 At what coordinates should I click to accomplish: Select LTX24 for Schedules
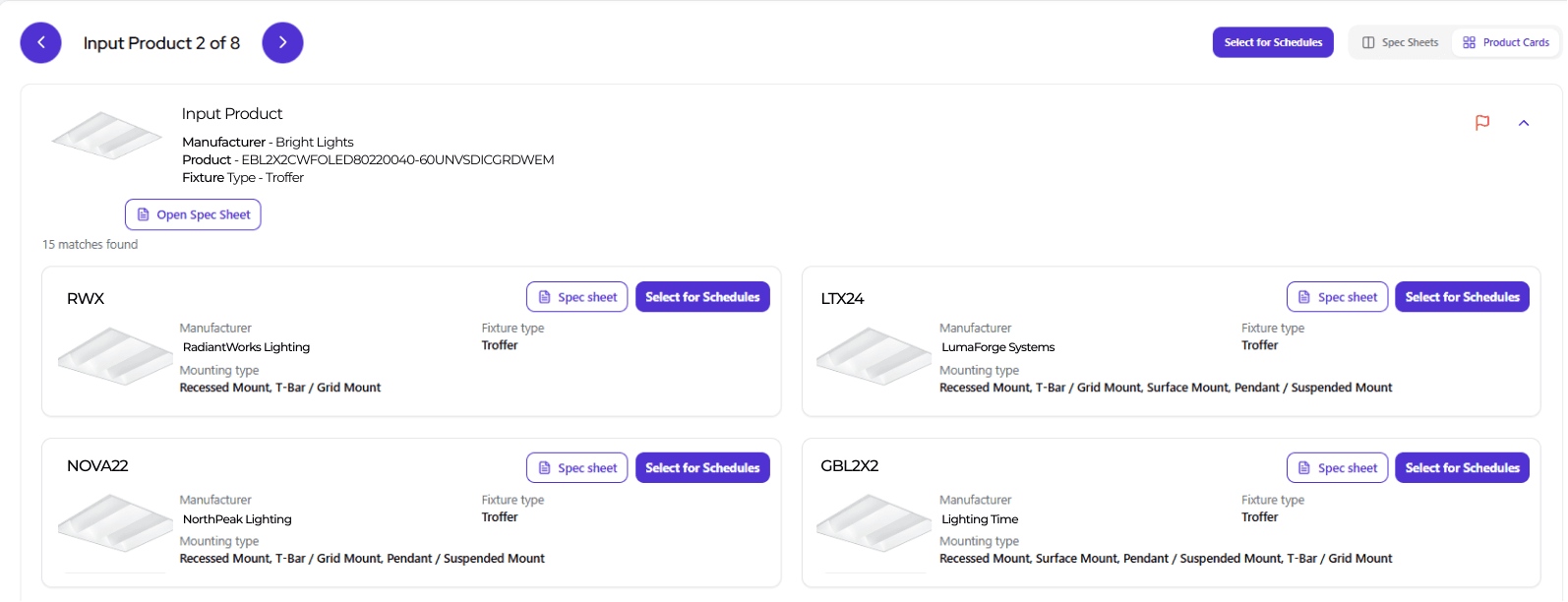[x=1462, y=297]
